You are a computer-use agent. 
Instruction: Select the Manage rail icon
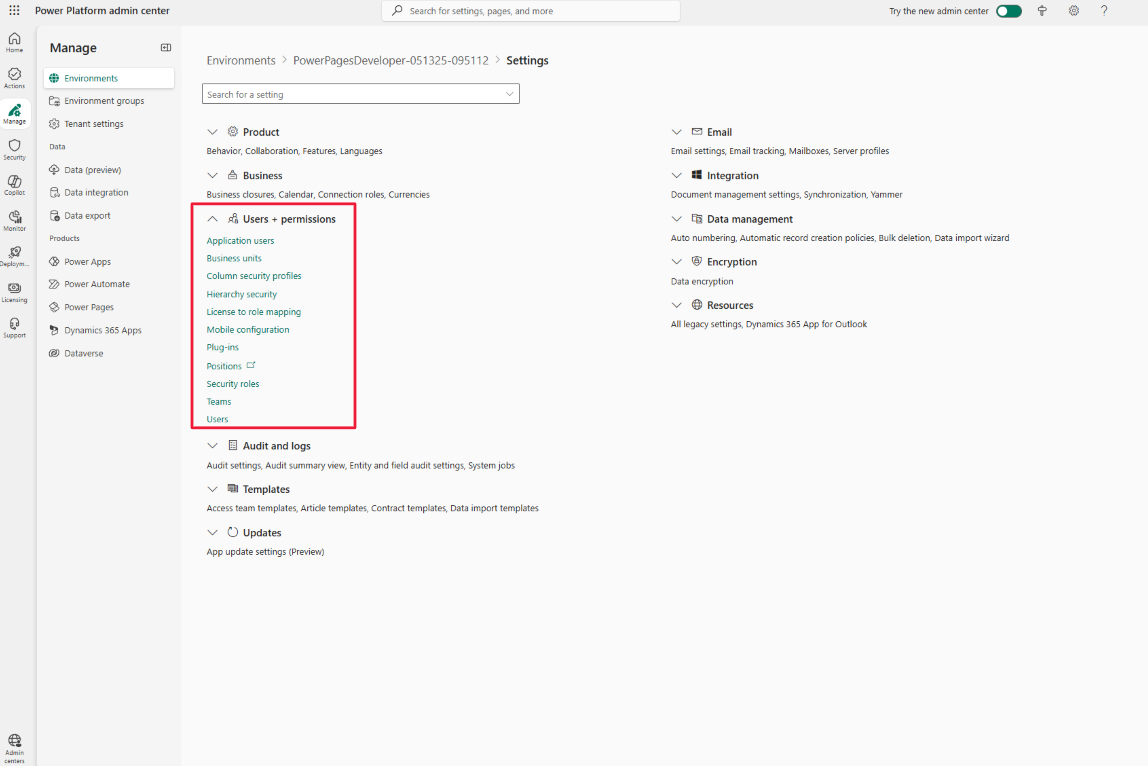(15, 114)
